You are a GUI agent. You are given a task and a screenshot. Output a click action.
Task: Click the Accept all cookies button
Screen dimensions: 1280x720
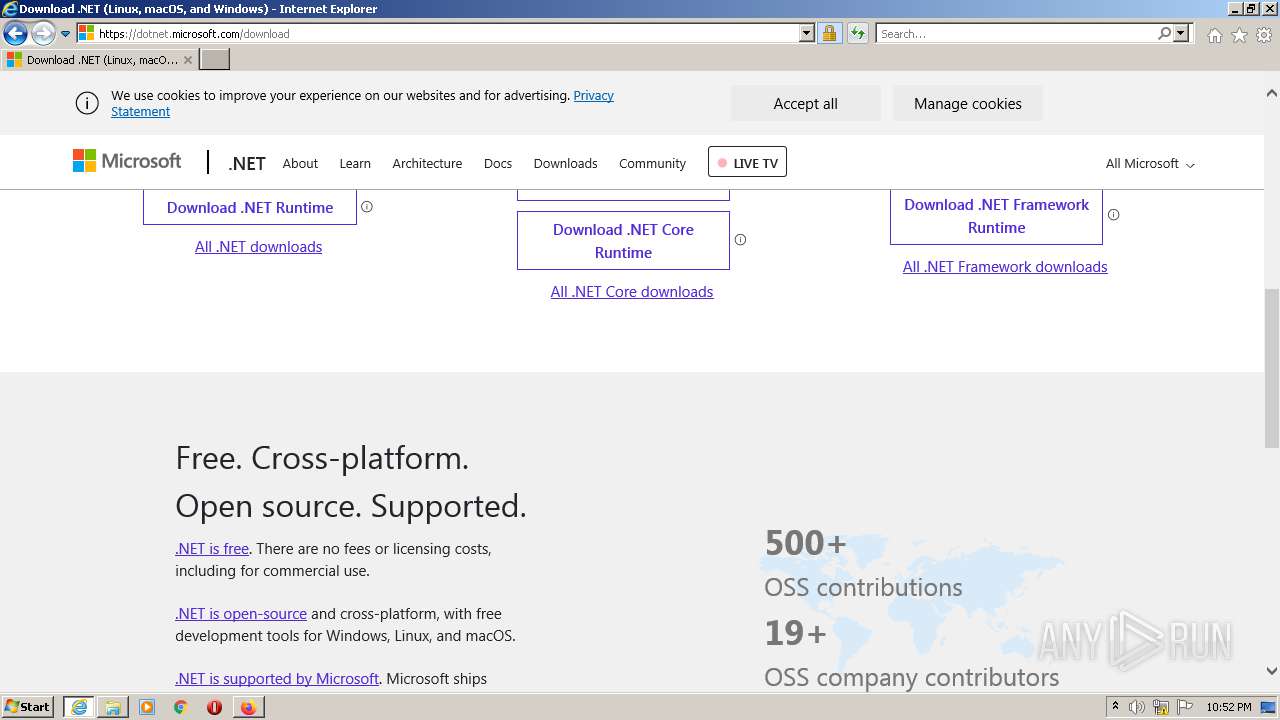(x=805, y=103)
